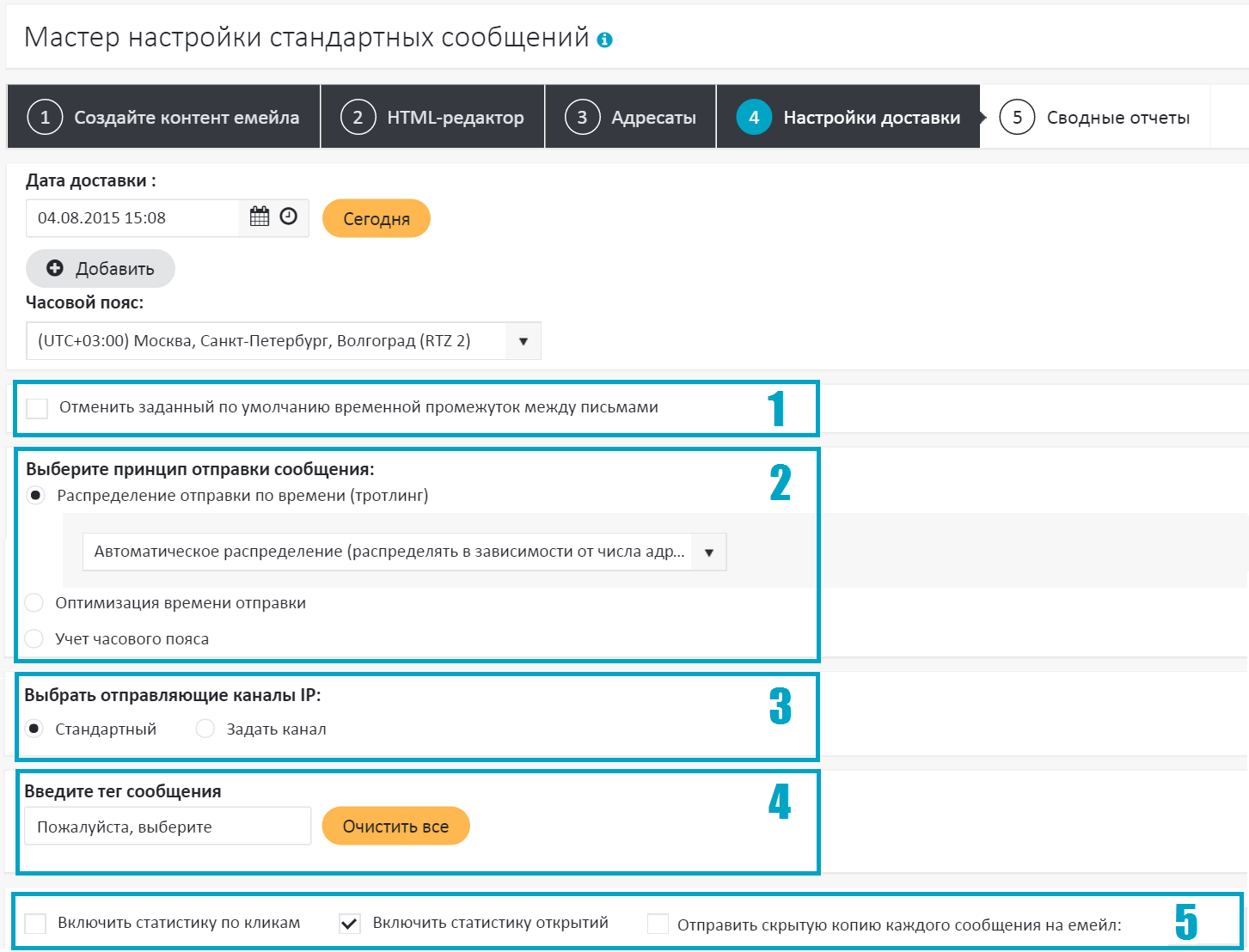Click the Очистить все button
The width and height of the screenshot is (1249, 952).
coord(395,827)
